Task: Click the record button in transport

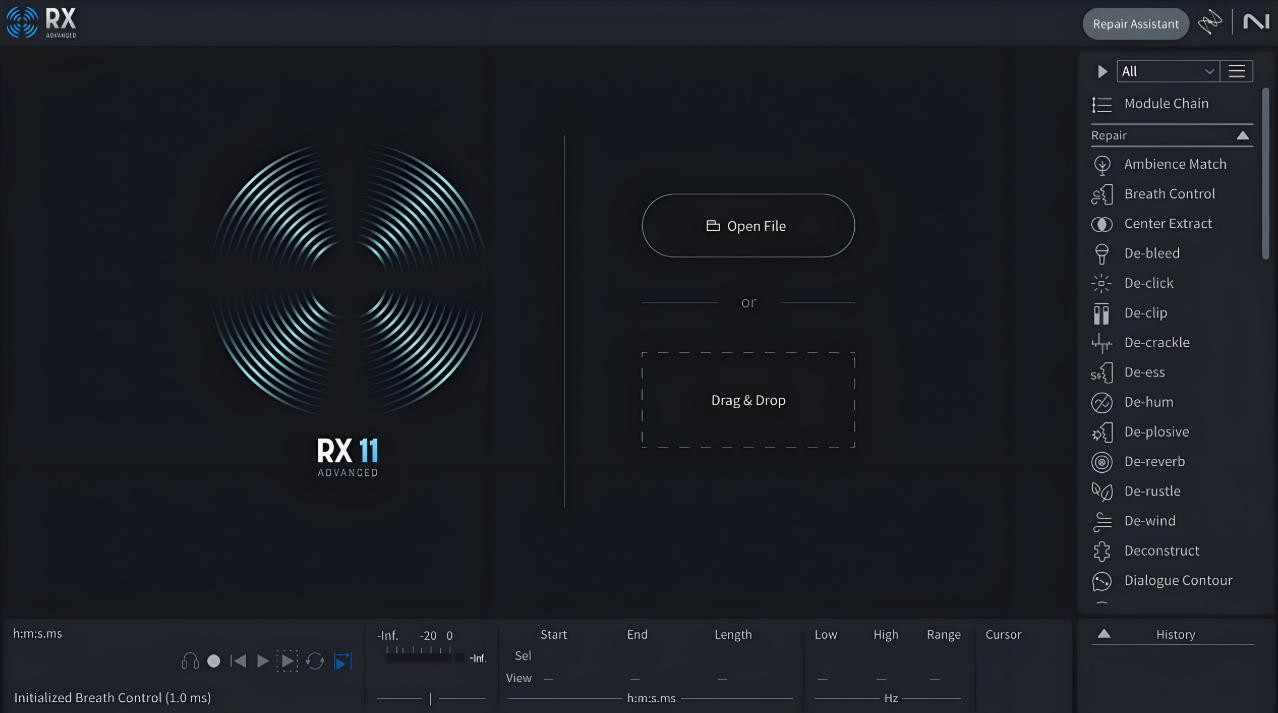Action: [213, 661]
